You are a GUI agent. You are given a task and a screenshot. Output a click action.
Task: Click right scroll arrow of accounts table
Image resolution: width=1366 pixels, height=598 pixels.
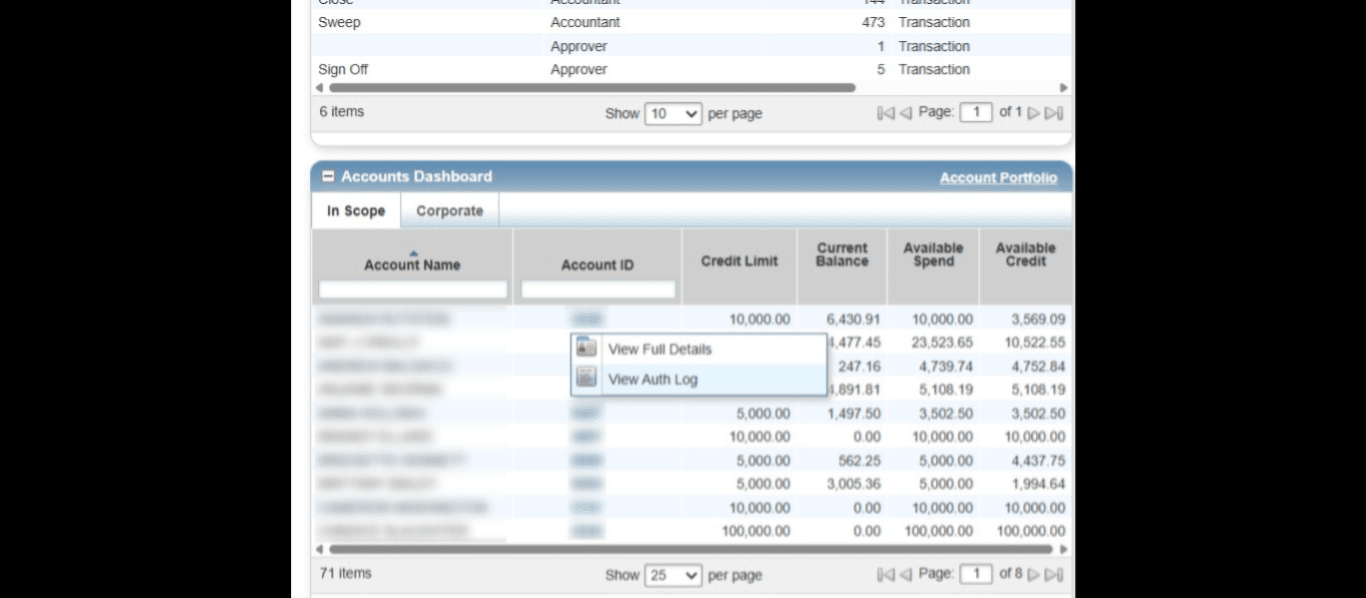click(1063, 549)
